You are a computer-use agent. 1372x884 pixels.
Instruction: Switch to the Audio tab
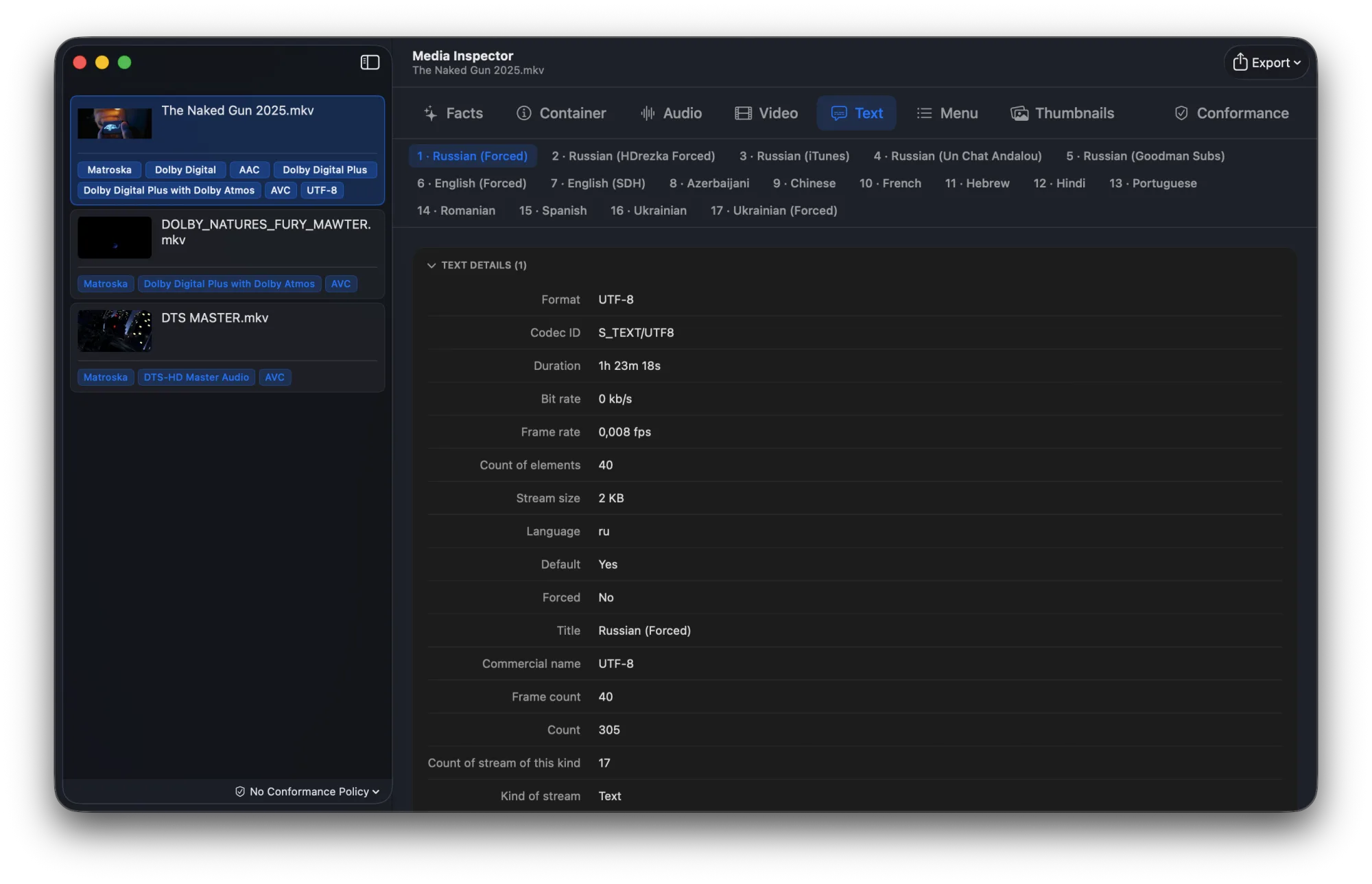[670, 113]
